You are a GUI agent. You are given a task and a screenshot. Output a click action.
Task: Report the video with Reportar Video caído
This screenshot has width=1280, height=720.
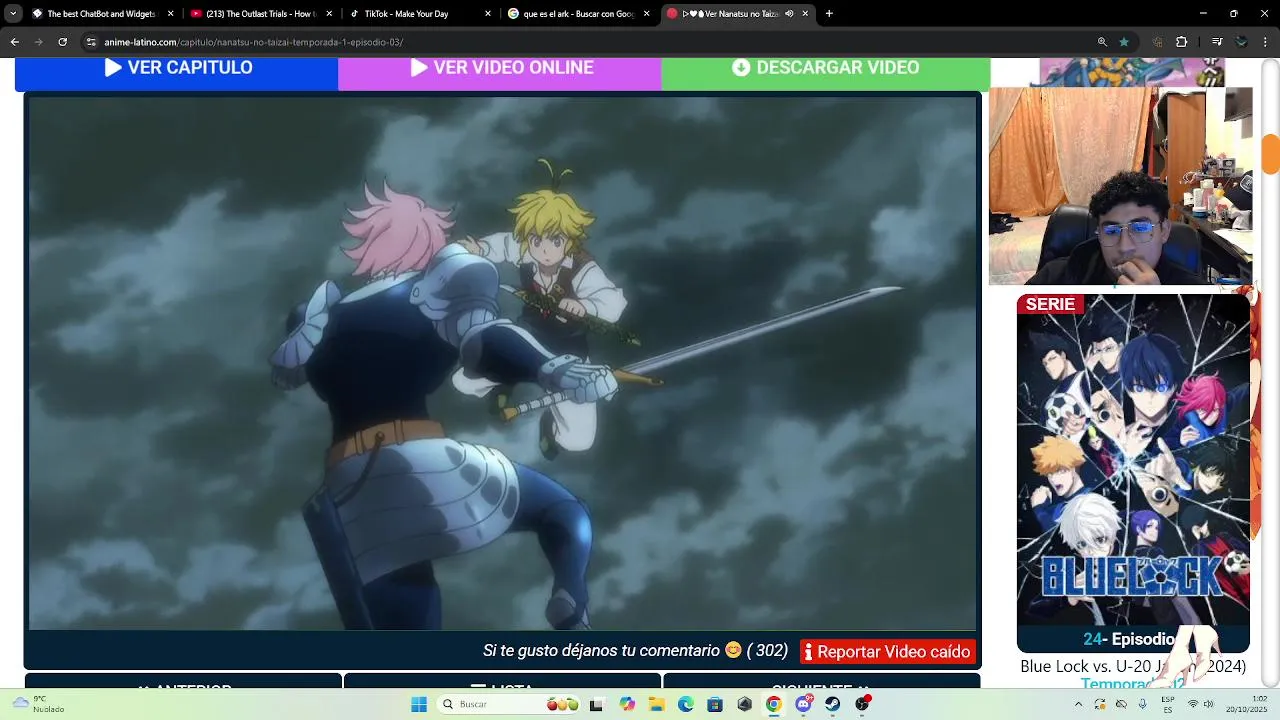(x=888, y=652)
